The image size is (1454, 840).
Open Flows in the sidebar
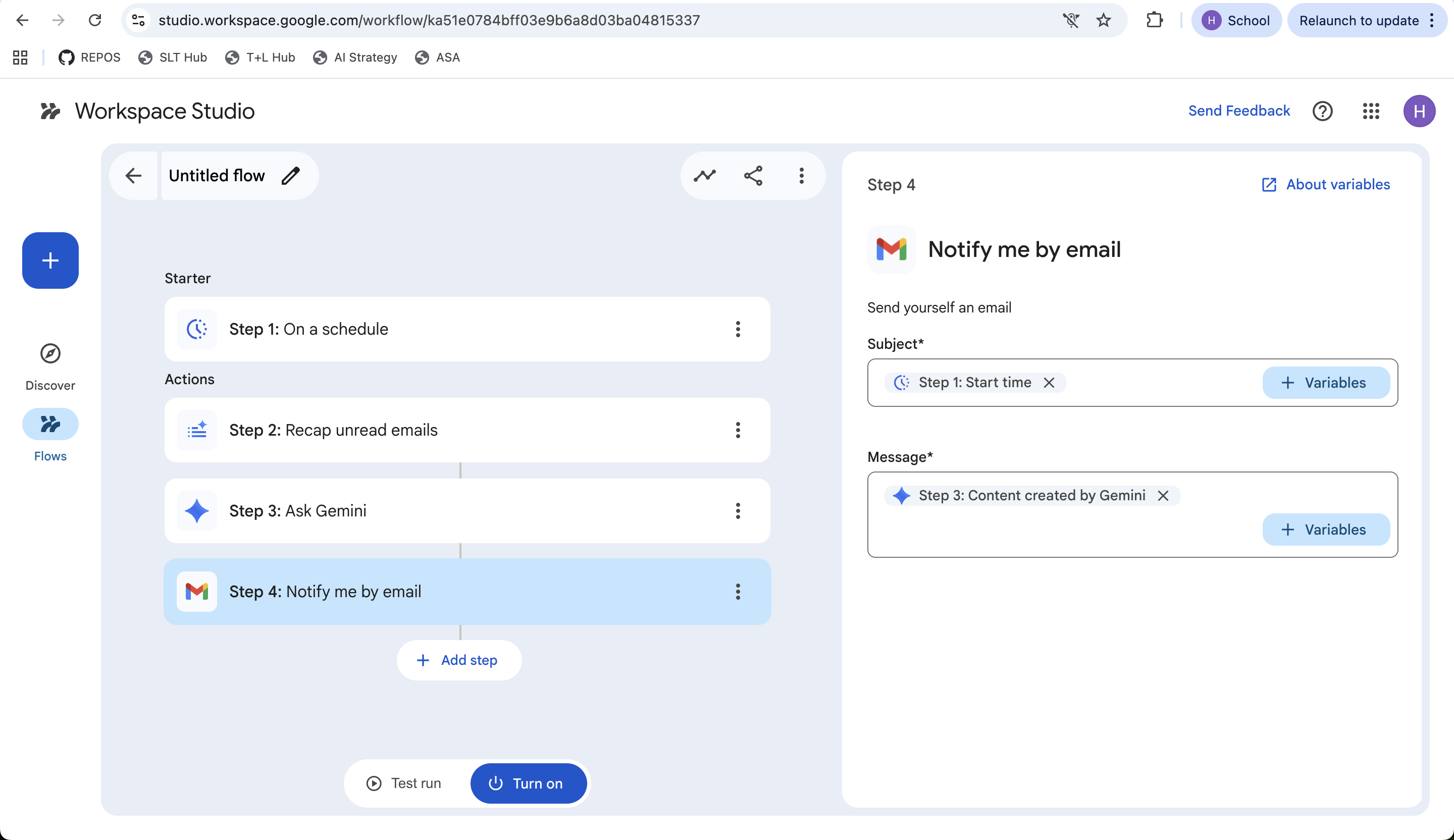[x=50, y=436]
